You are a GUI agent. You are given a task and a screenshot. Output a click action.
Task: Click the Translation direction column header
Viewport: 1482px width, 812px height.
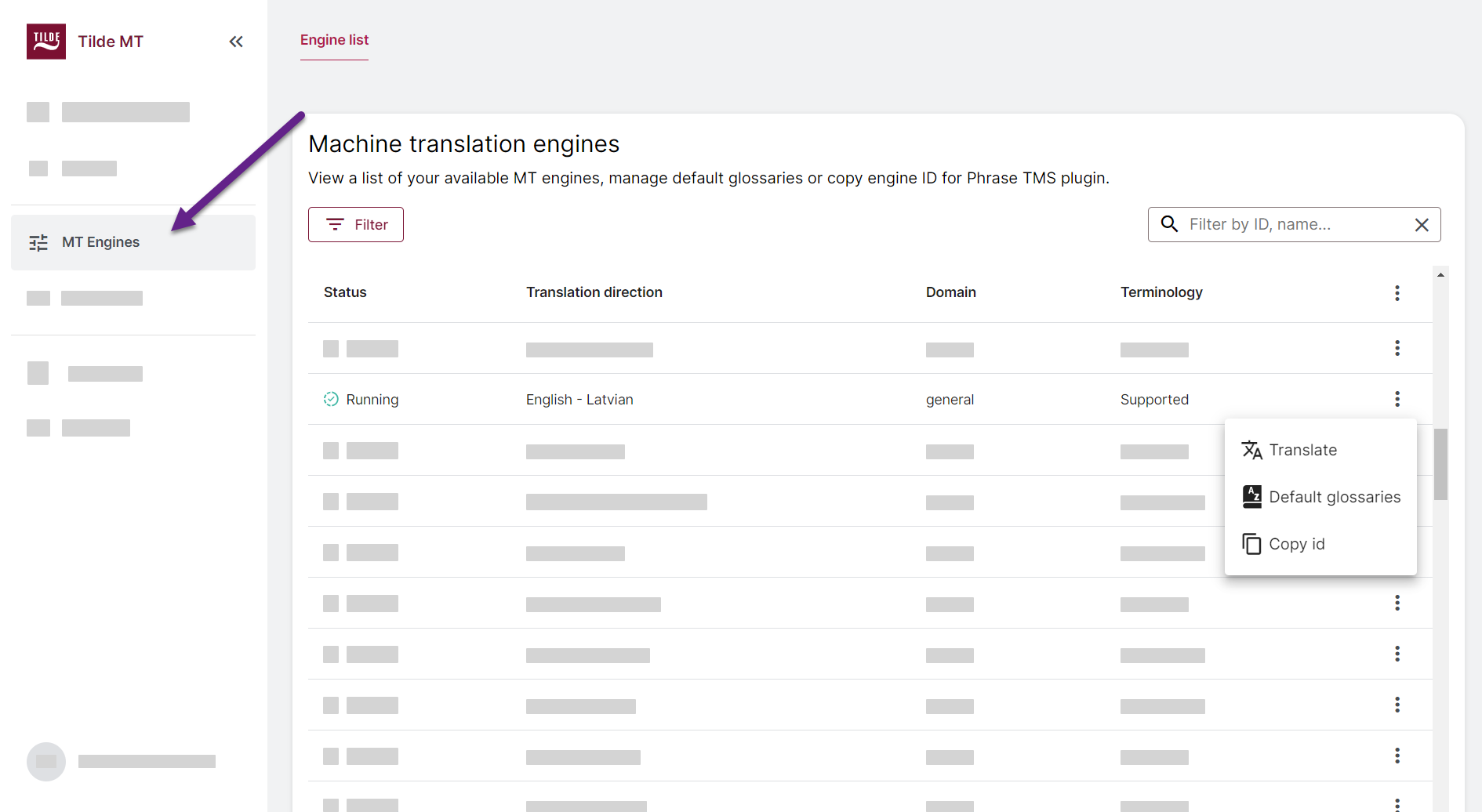[x=594, y=292]
